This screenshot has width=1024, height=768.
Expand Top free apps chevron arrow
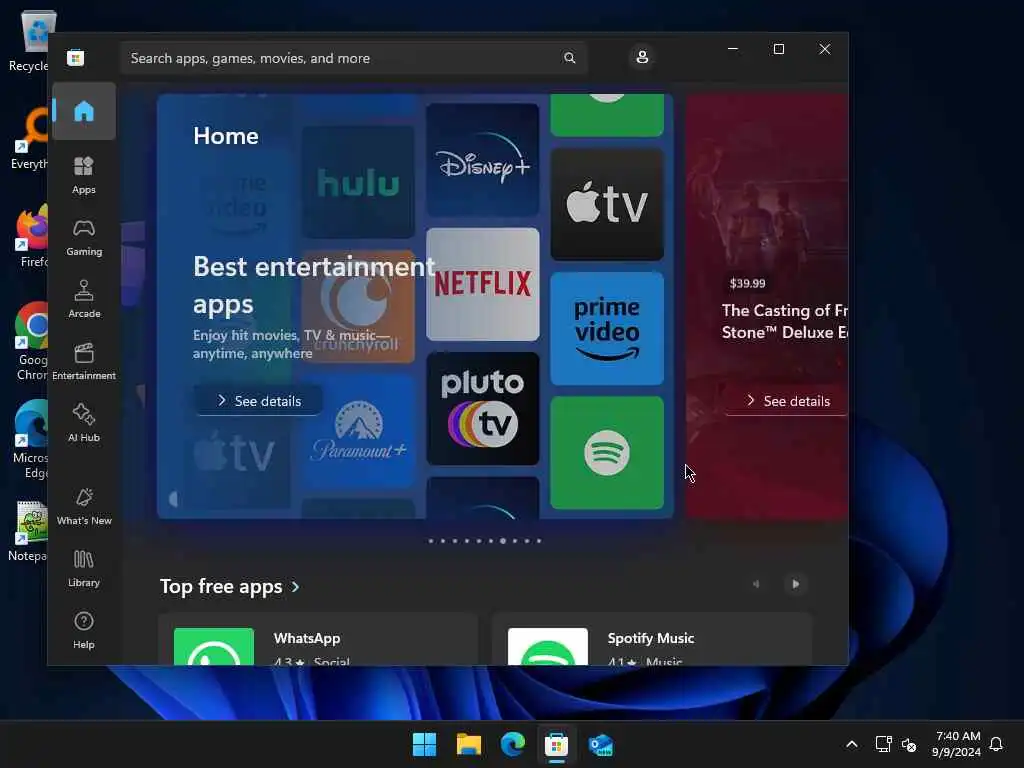(x=296, y=587)
